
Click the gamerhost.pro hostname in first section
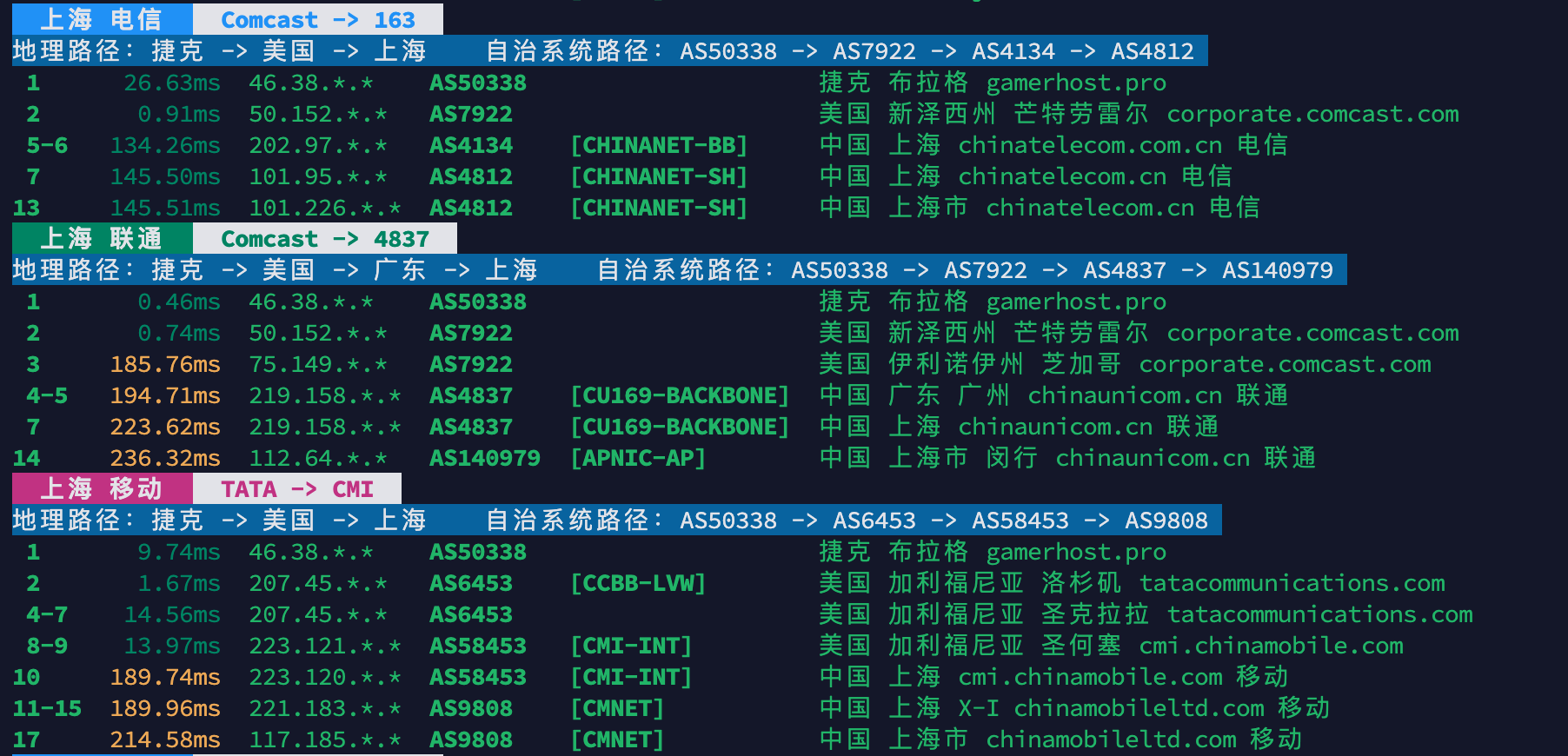(x=1076, y=83)
